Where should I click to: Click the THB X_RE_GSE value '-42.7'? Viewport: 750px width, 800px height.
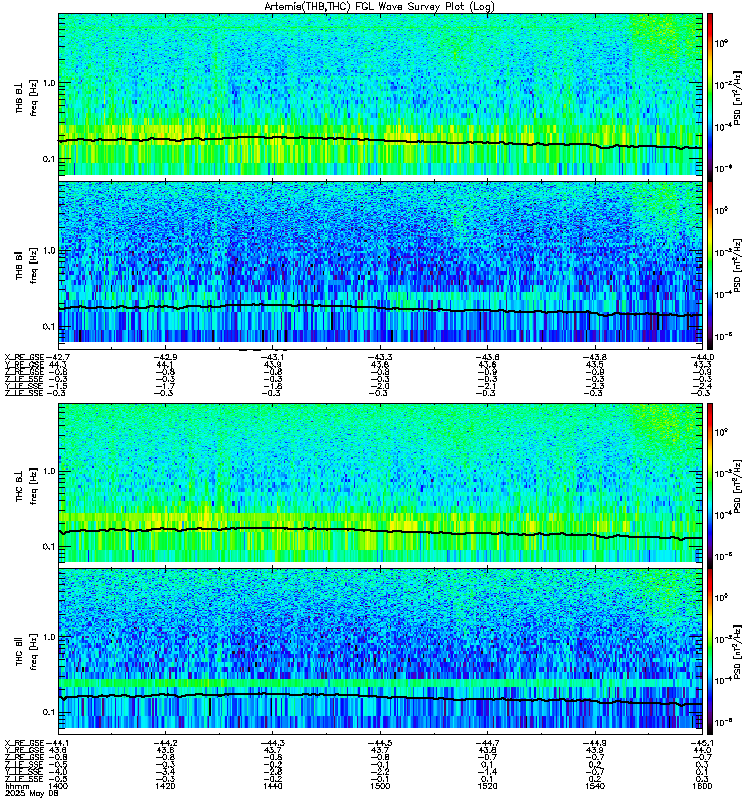coord(58,357)
